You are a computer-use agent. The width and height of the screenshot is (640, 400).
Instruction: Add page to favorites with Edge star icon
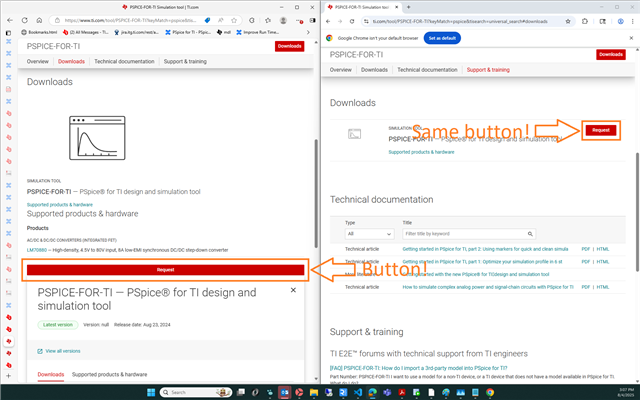(x=234, y=20)
